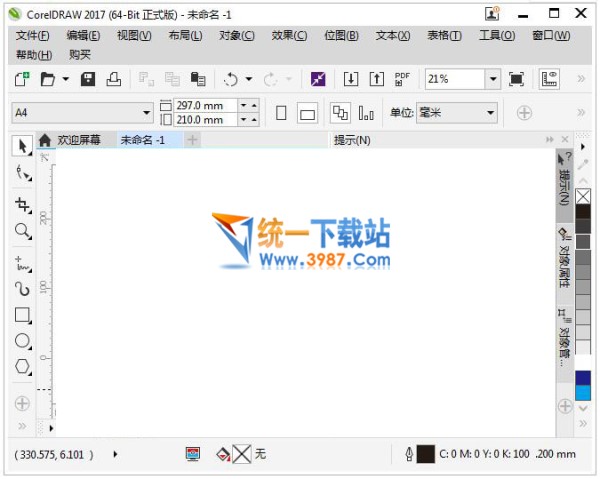Select the no-color X swatch in palette
The width and height of the screenshot is (600, 479).
pyautogui.click(x=583, y=197)
